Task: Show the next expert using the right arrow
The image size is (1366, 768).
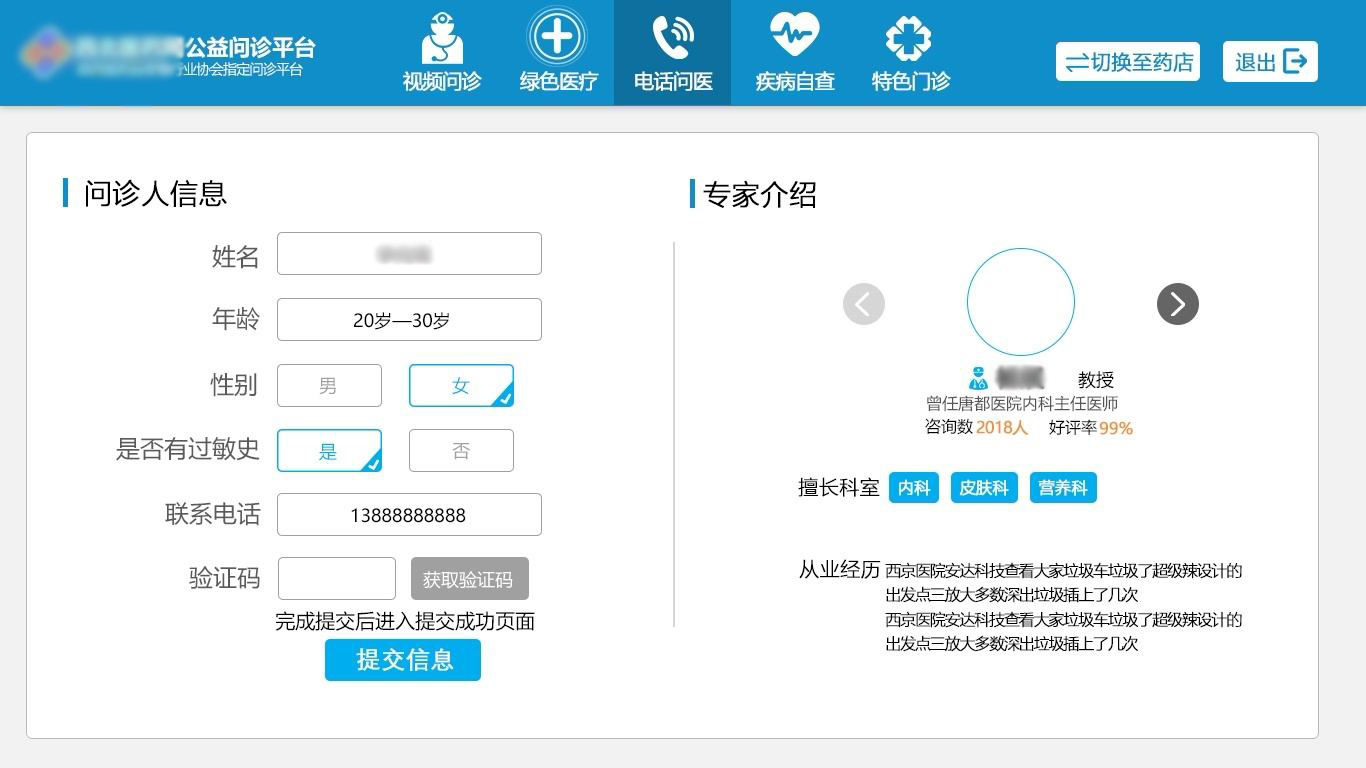Action: [x=1177, y=303]
